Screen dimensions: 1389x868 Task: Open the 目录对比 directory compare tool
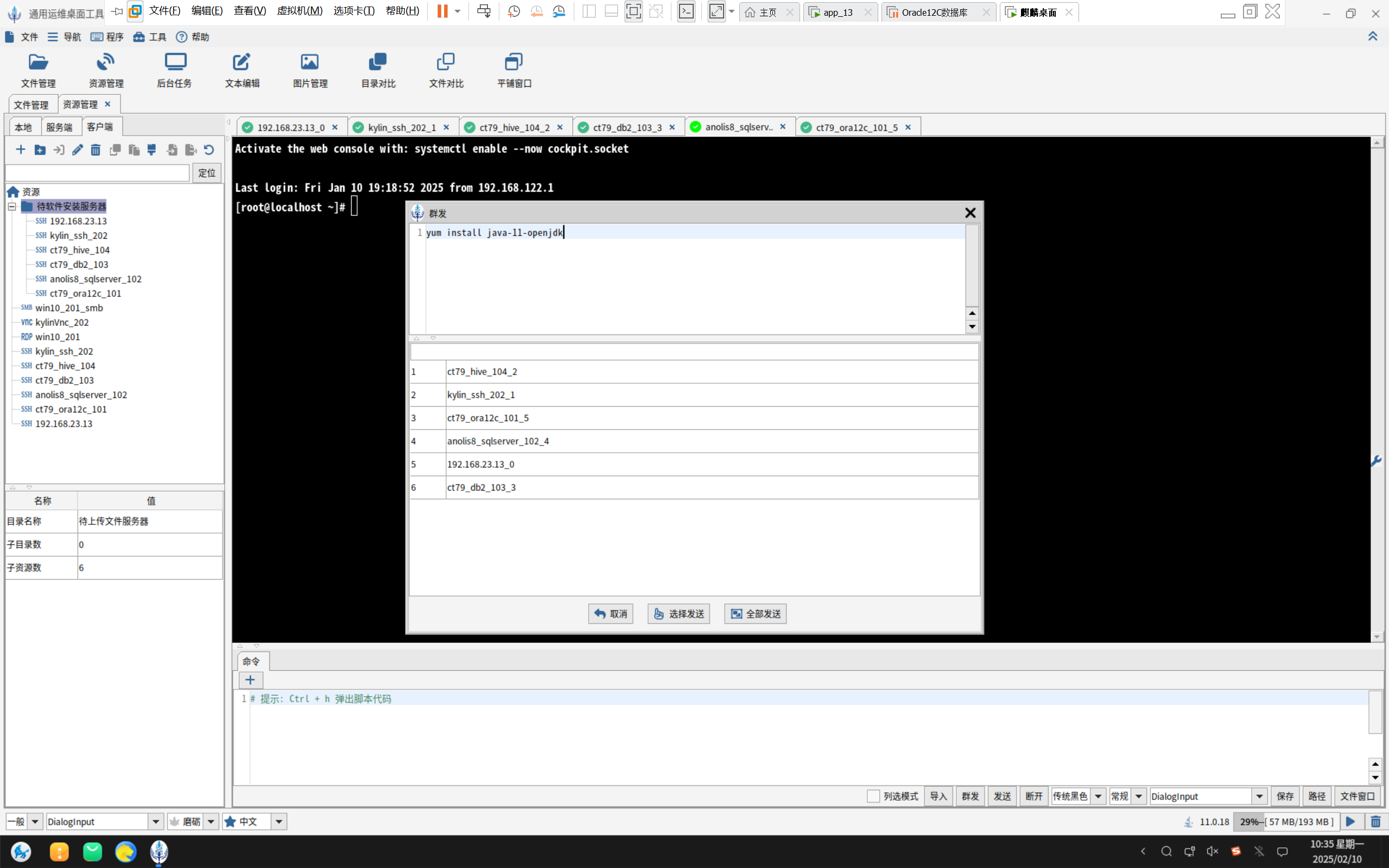378,70
